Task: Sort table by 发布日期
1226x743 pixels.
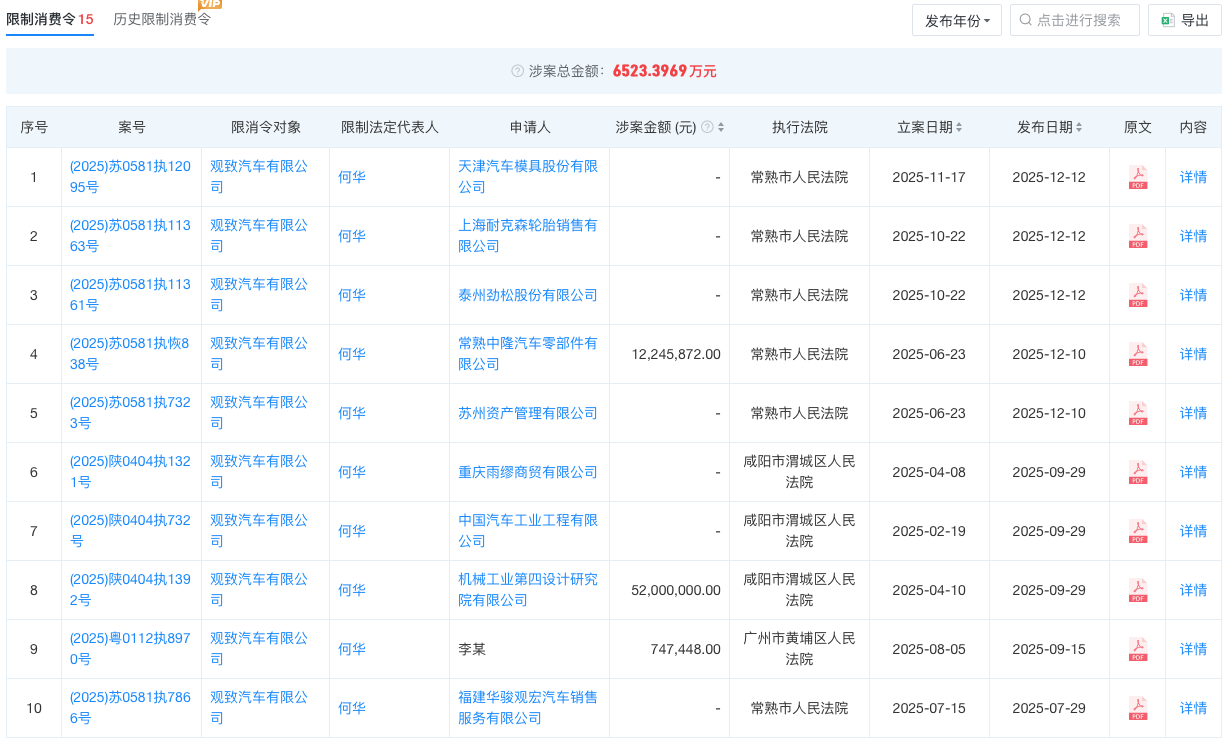Action: point(1079,127)
